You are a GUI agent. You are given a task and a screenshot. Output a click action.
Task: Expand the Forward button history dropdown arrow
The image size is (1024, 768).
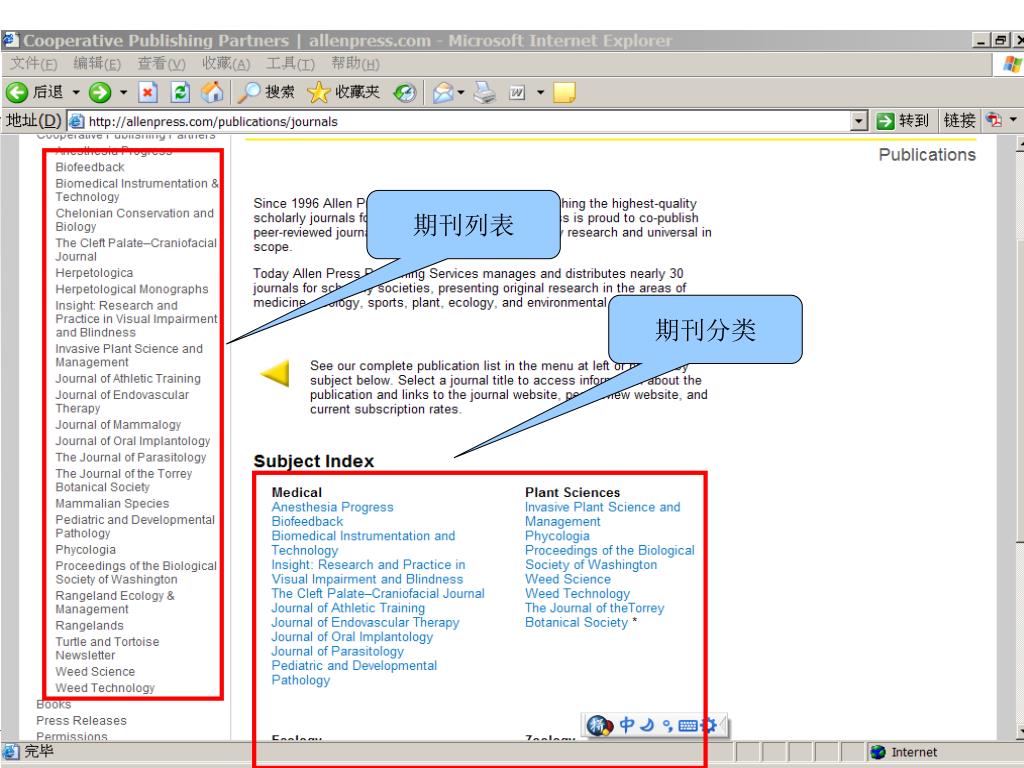pyautogui.click(x=123, y=93)
